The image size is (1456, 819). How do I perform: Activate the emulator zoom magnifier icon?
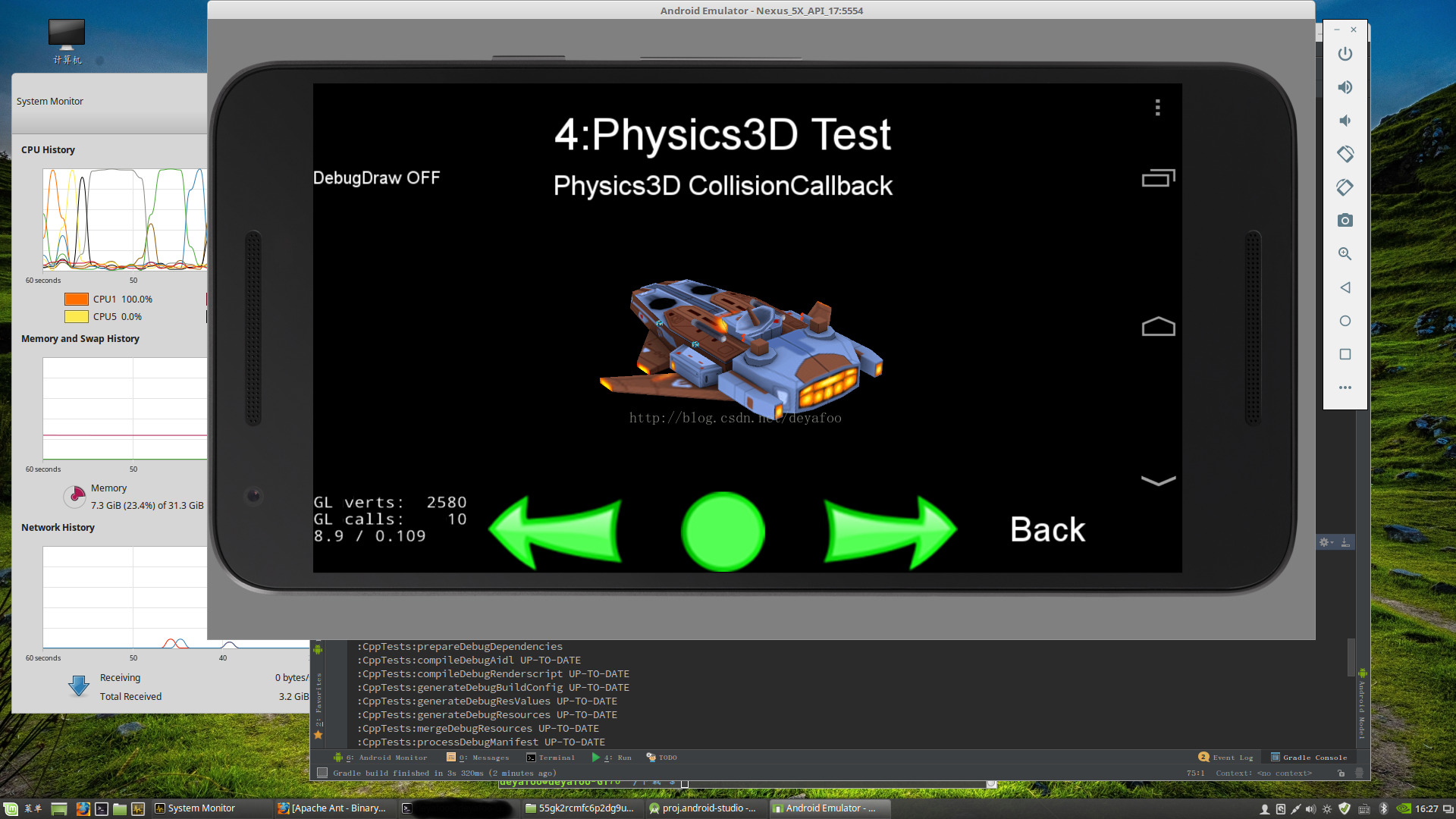point(1345,254)
